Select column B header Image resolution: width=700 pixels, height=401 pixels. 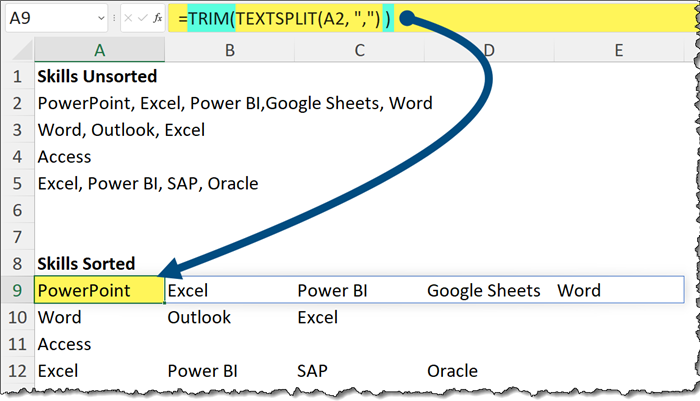228,51
